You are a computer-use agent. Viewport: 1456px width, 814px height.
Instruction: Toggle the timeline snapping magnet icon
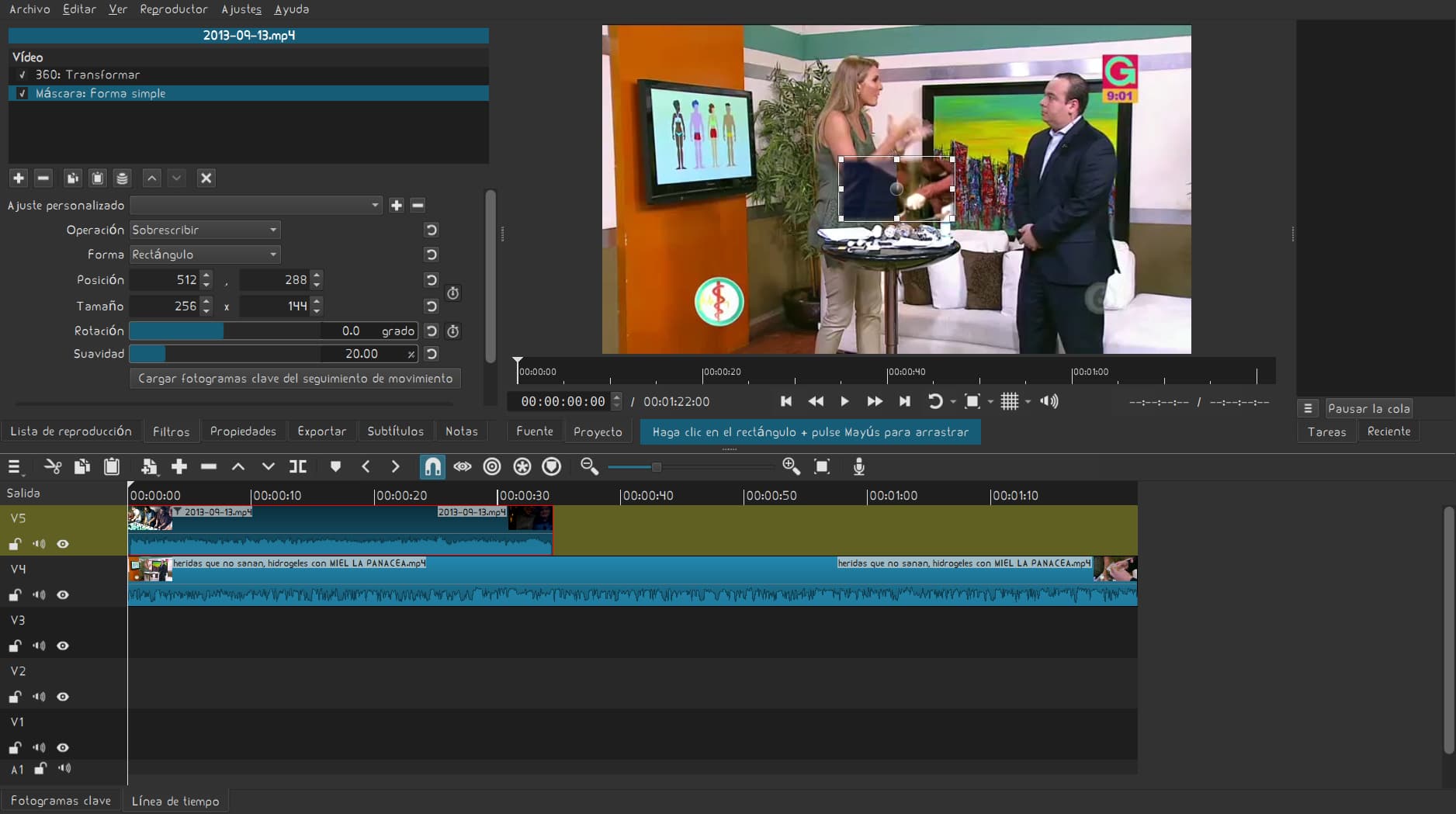point(432,466)
